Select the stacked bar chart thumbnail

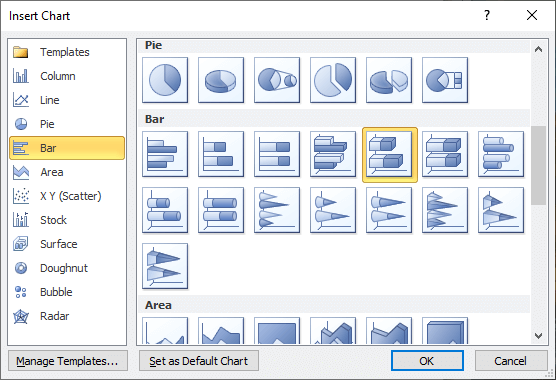(x=221, y=154)
